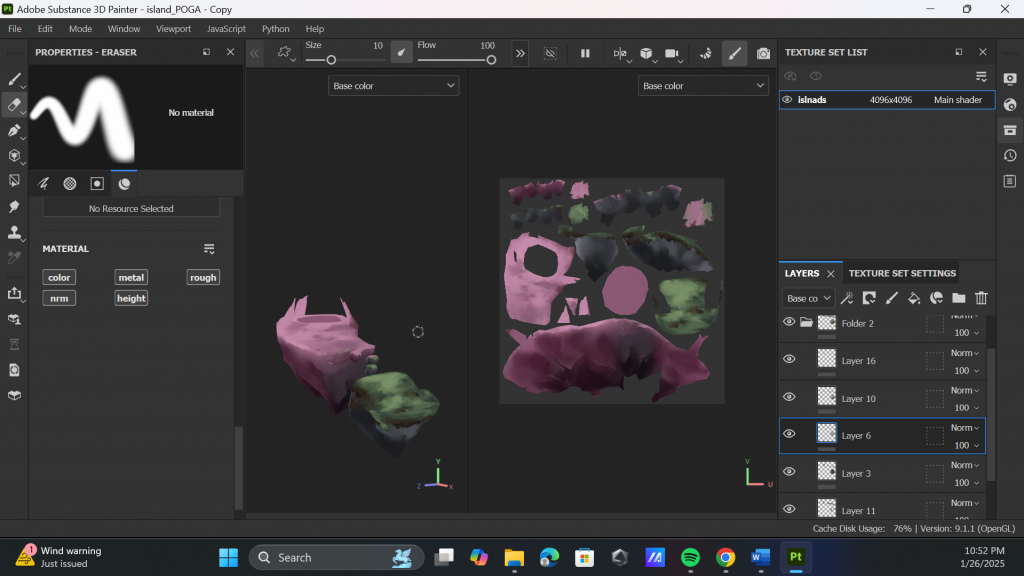Click the camera view mode icon
1024x576 pixels.
[673, 54]
